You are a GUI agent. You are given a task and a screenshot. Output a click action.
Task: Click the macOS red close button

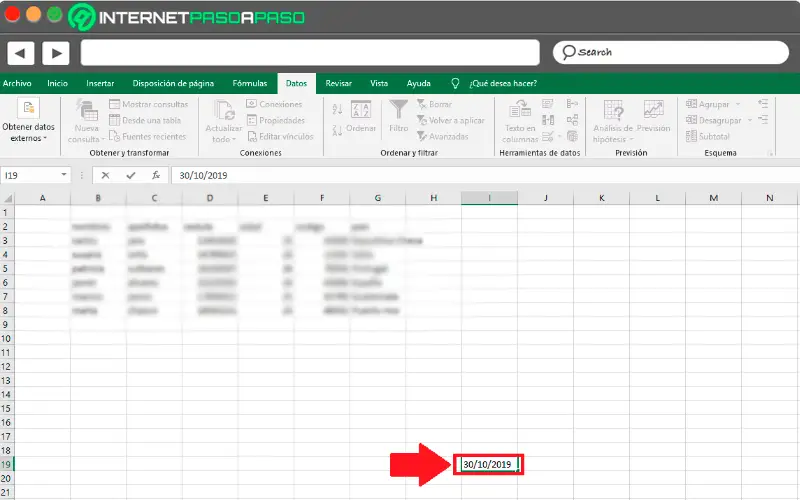pos(12,14)
